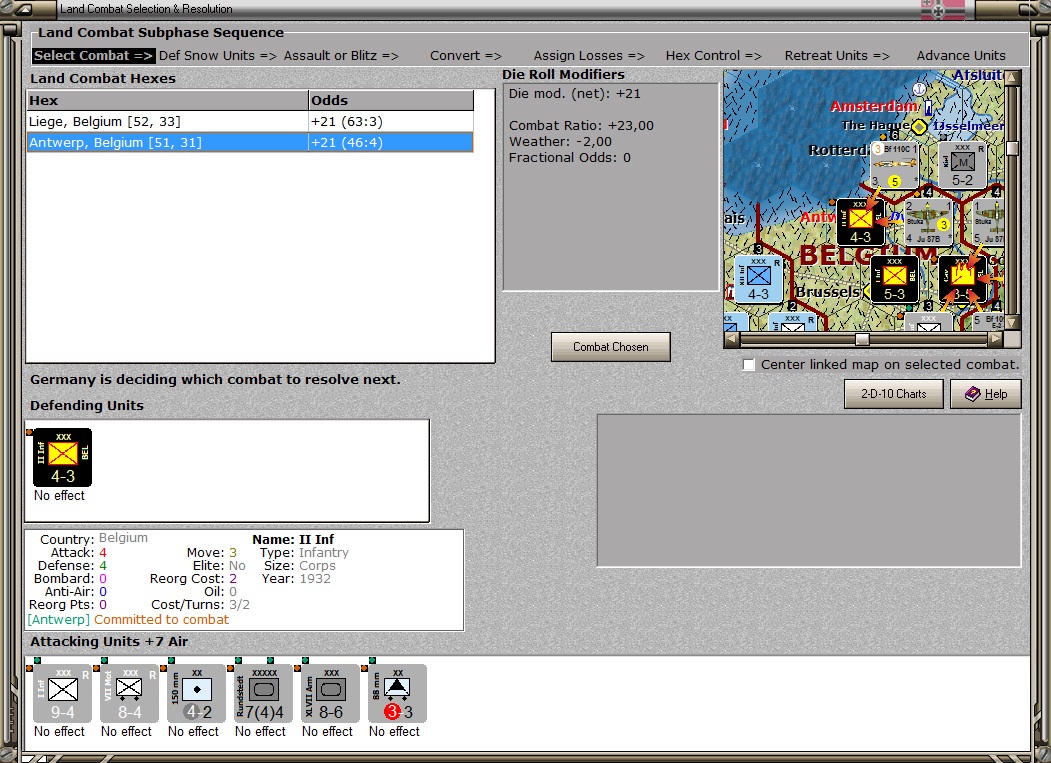Click the Retreat Units subphase step
This screenshot has height=763, width=1051.
837,56
